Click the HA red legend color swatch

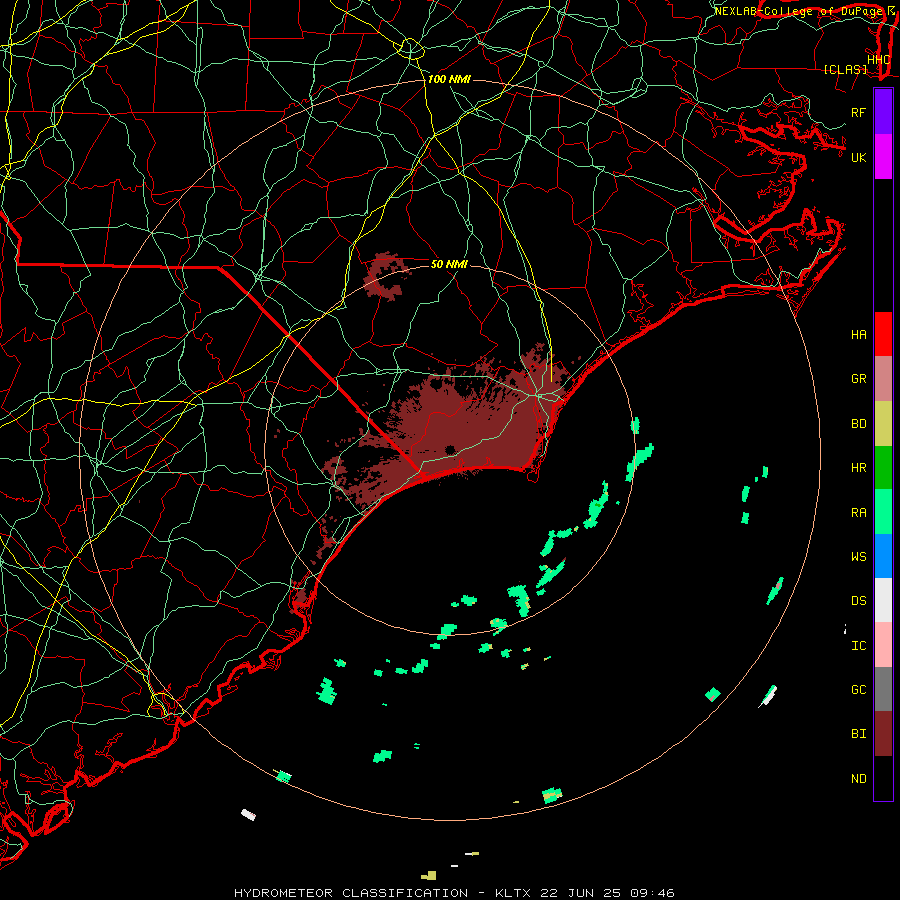click(x=883, y=334)
